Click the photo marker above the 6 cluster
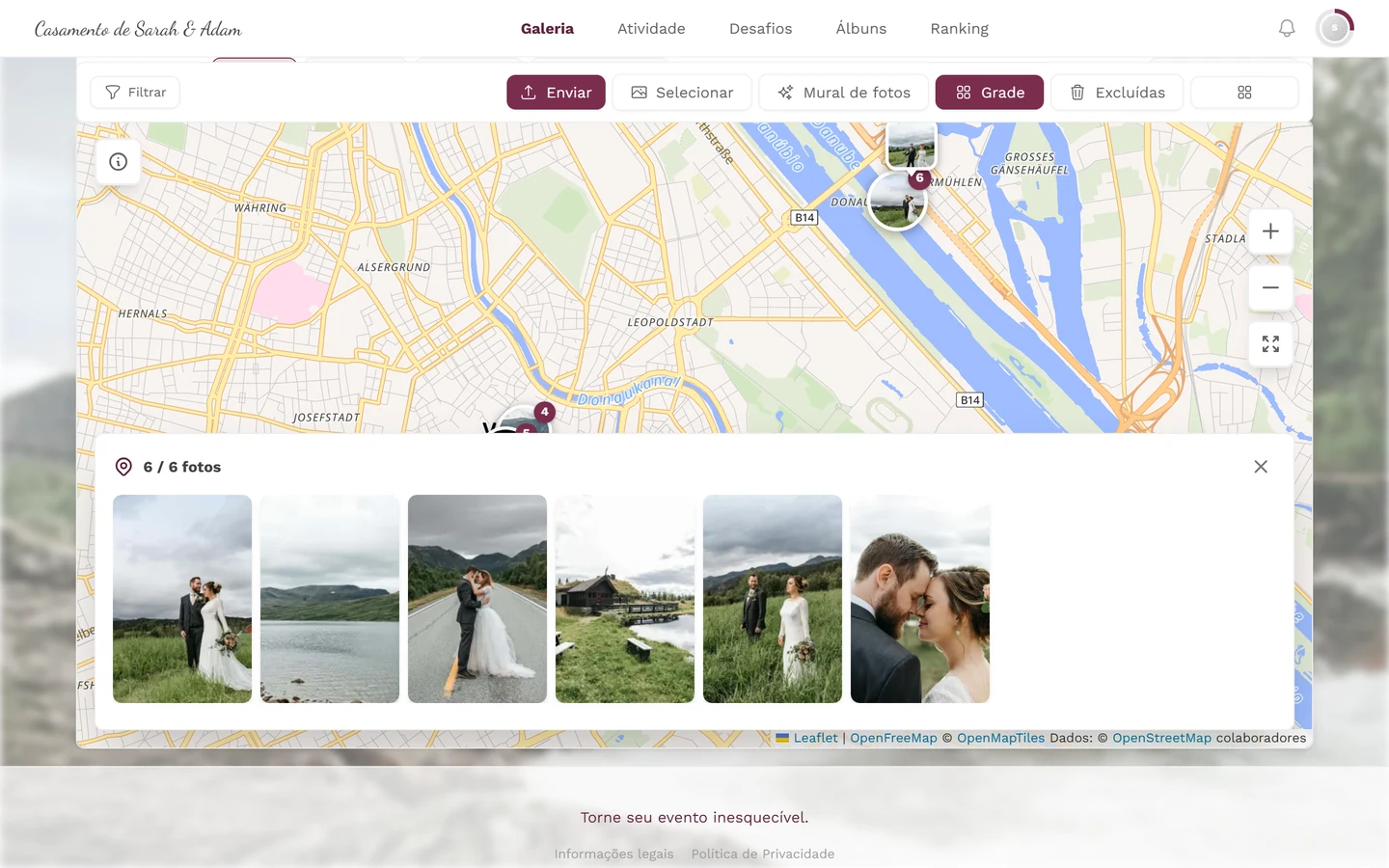 tap(911, 146)
